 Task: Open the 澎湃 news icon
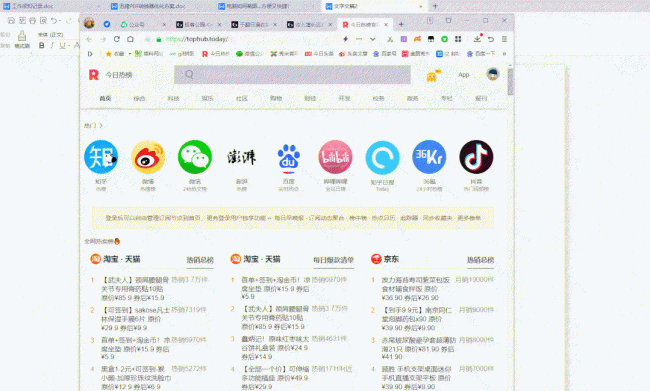pos(242,157)
